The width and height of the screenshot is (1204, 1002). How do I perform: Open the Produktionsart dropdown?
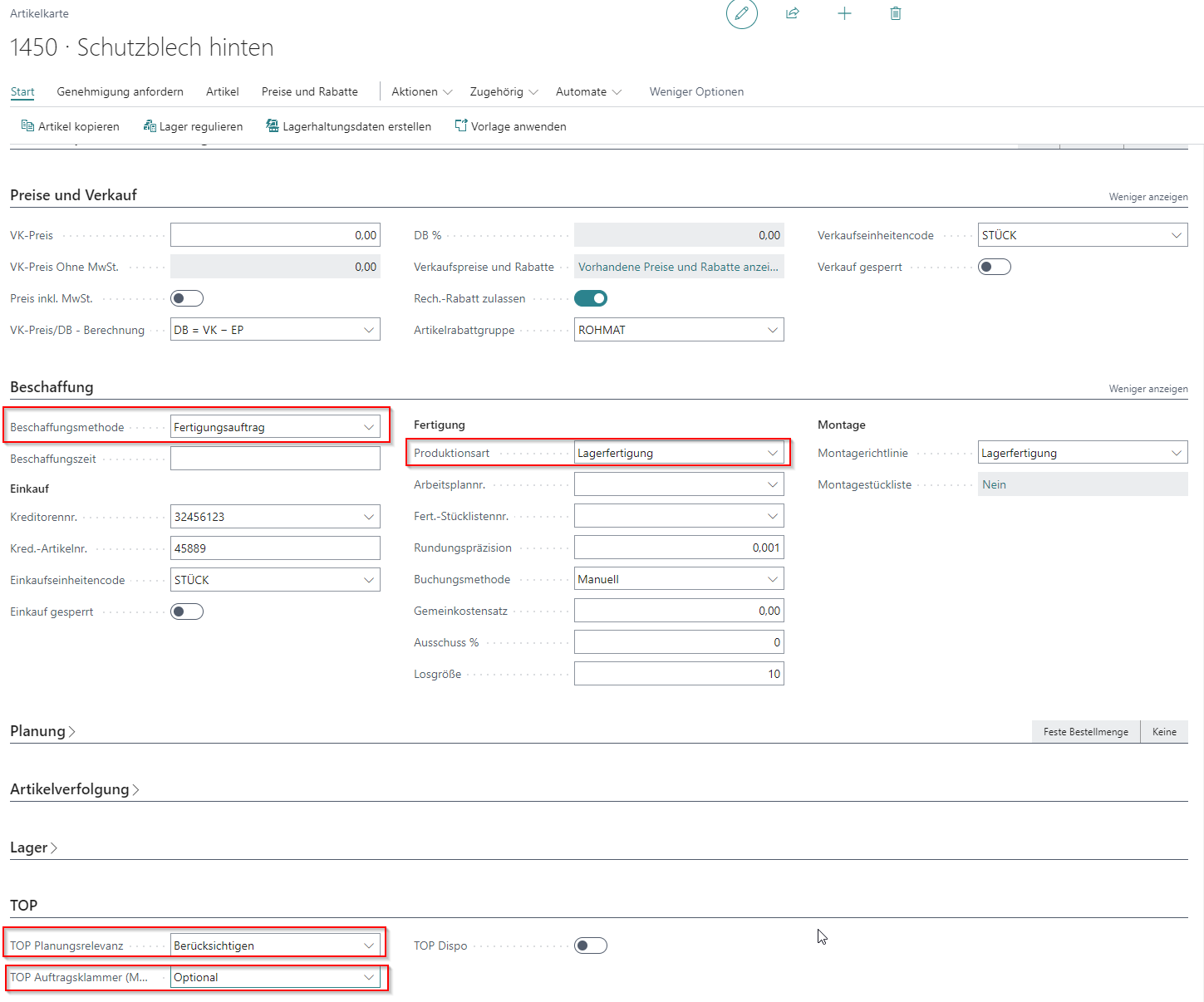[772, 453]
